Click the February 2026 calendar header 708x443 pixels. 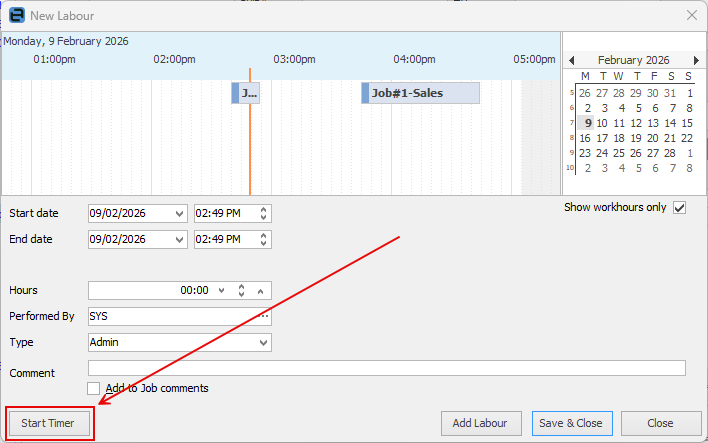[x=633, y=60]
